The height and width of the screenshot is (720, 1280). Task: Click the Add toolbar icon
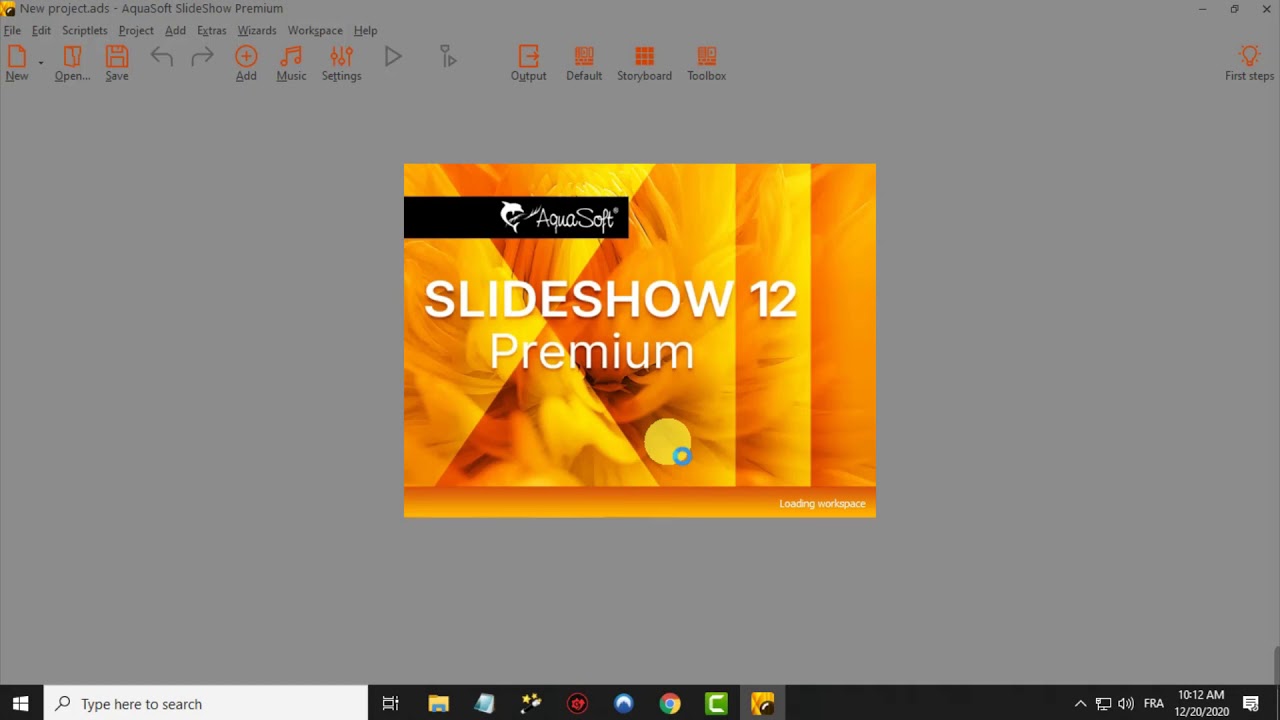[x=246, y=63]
